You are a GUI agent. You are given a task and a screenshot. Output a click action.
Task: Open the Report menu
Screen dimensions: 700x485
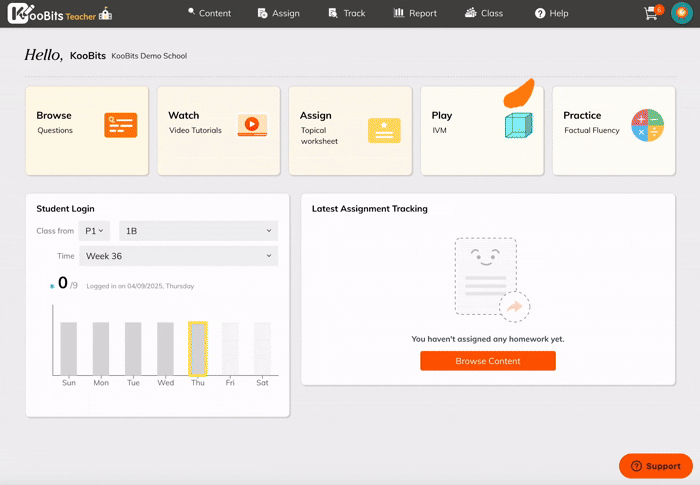pos(415,13)
